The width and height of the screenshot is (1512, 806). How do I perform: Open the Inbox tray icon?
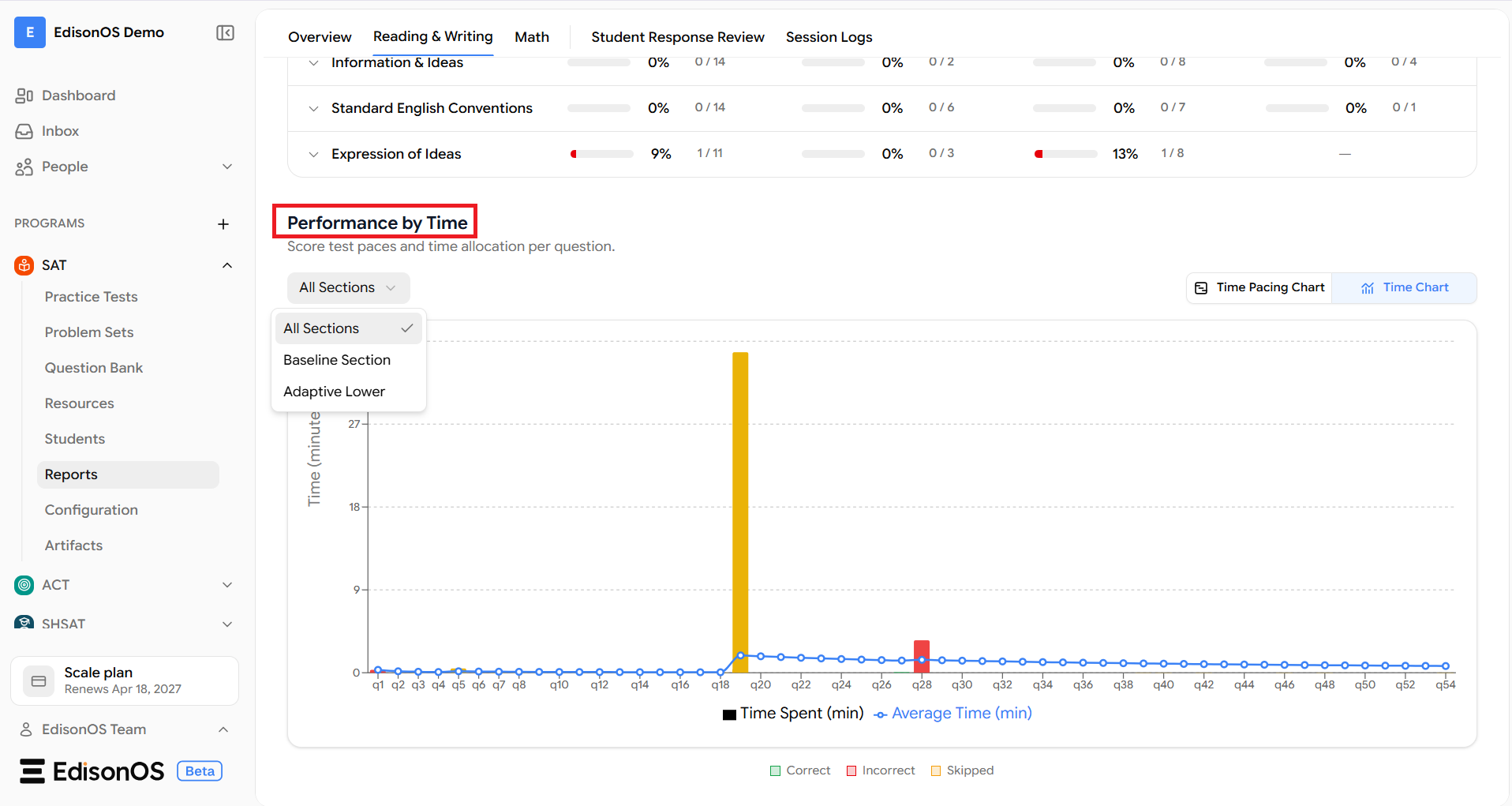point(24,131)
